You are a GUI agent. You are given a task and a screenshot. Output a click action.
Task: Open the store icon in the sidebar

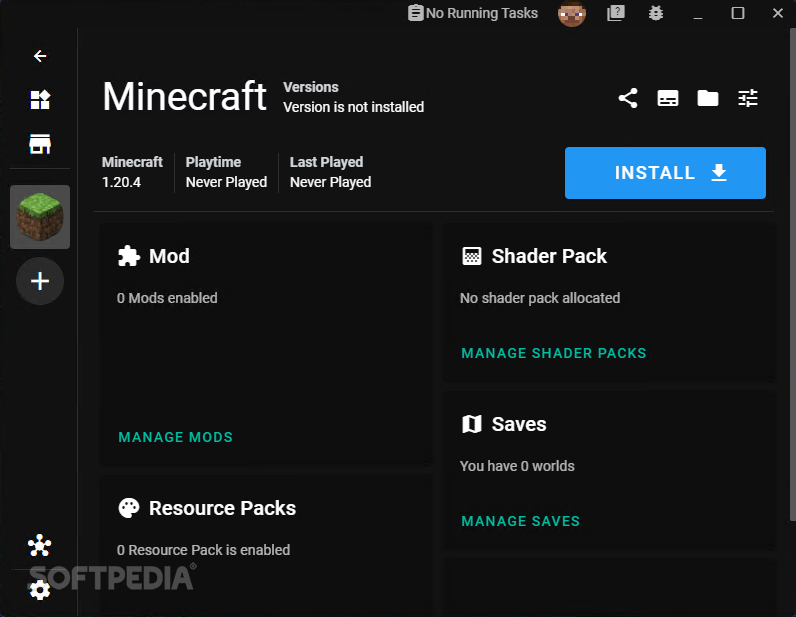[x=40, y=144]
